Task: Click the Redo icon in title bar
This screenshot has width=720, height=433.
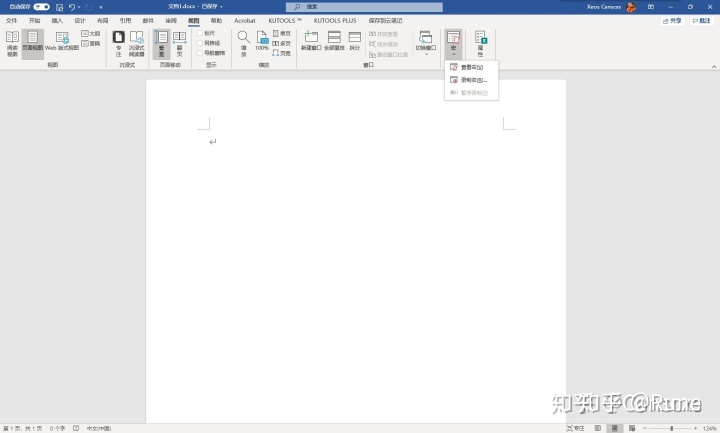Action: [x=89, y=7]
